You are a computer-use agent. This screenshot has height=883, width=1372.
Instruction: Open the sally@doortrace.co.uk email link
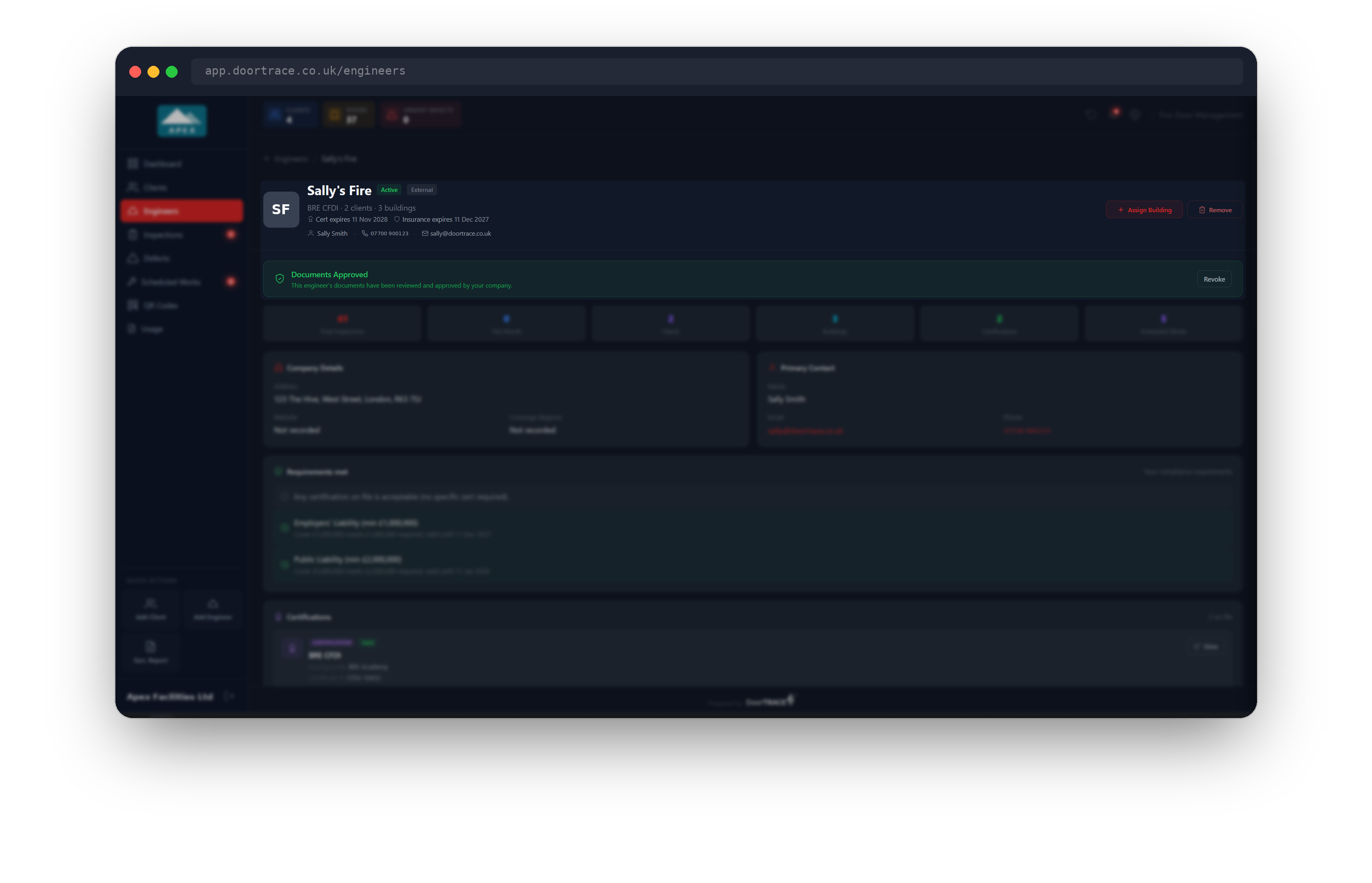(460, 233)
